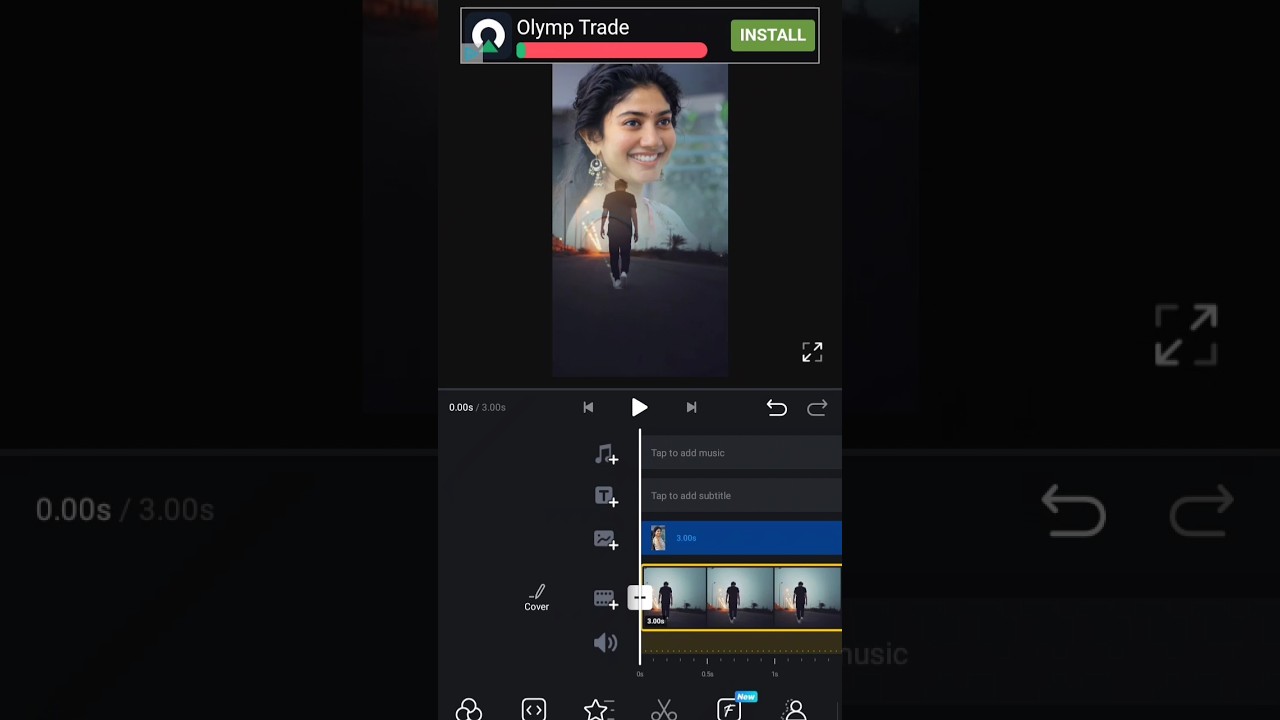Click the 0.5s mark on timeline ruler
This screenshot has height=720, width=1280.
[x=707, y=674]
